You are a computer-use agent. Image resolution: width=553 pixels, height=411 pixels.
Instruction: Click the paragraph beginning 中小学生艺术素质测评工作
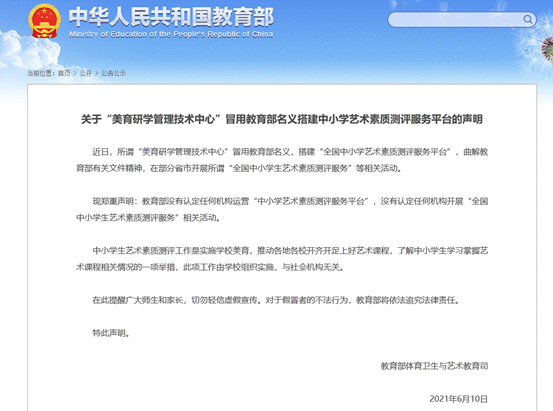pyautogui.click(x=282, y=259)
